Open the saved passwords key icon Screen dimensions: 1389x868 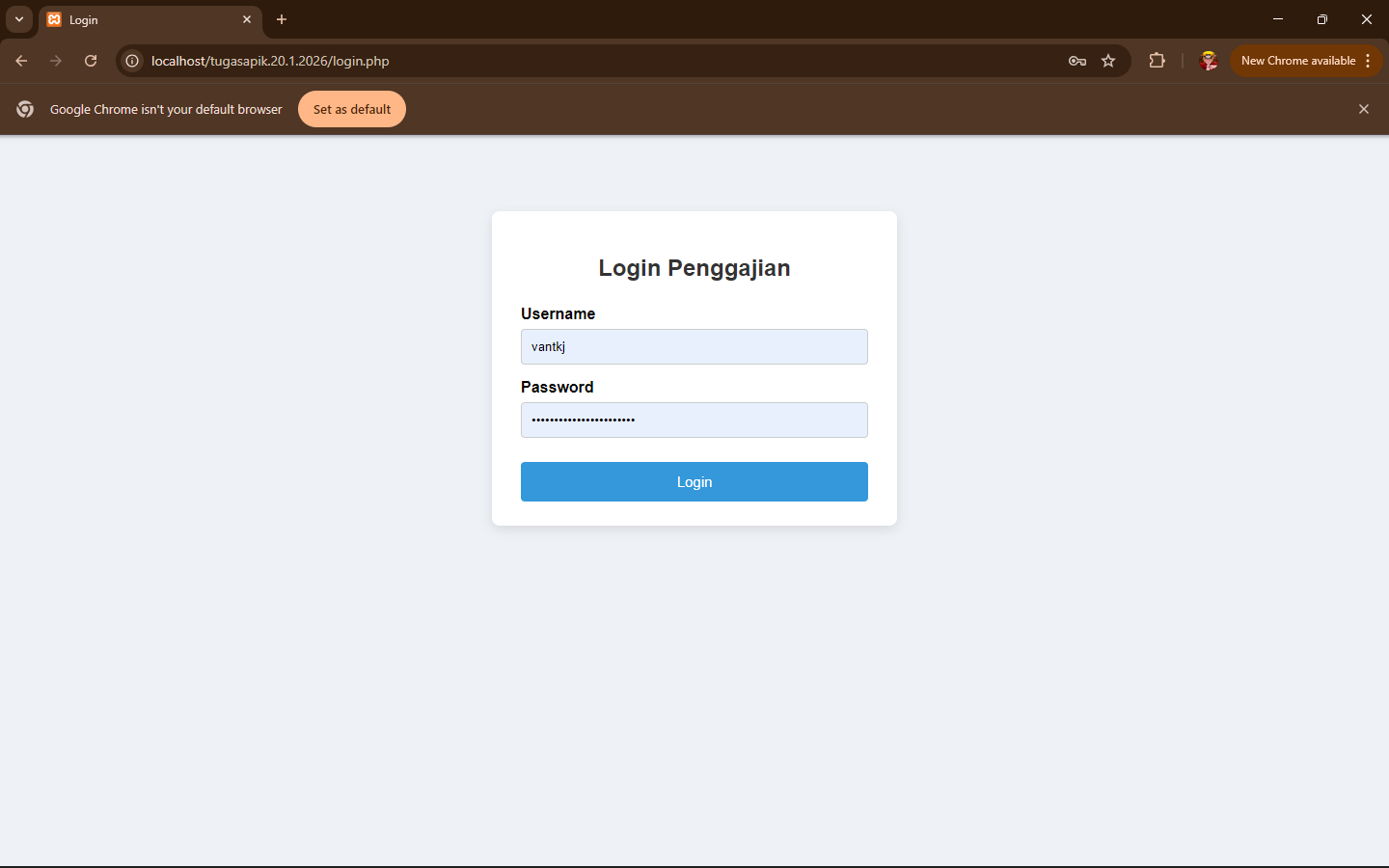coord(1077,61)
